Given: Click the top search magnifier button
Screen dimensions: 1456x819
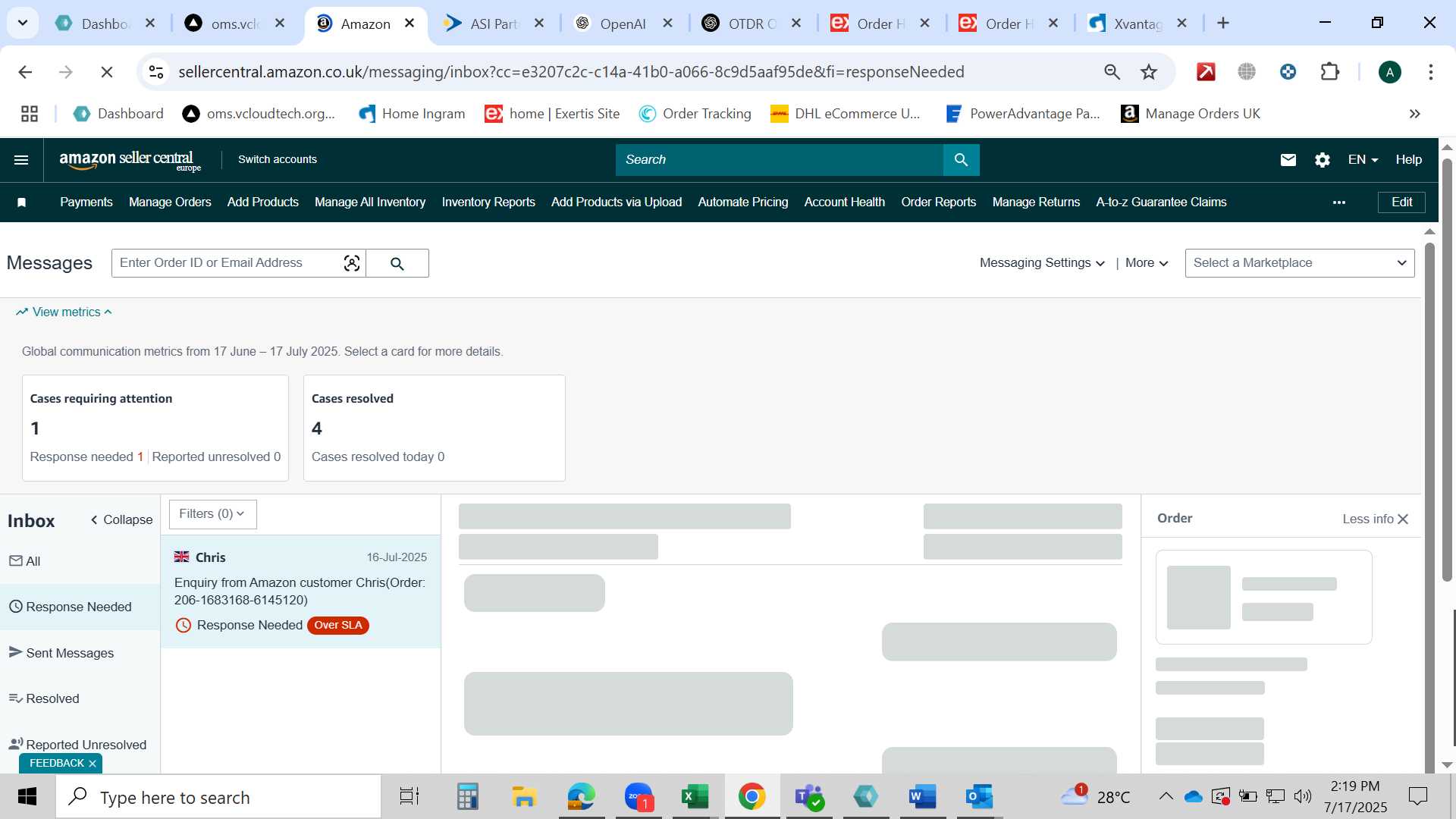Looking at the screenshot, I should coord(961,160).
